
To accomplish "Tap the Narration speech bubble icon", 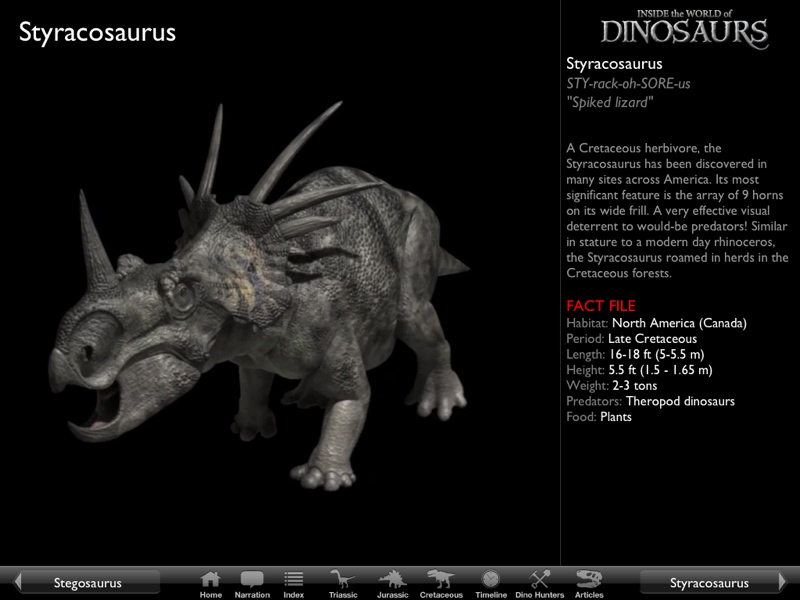I will (x=252, y=584).
